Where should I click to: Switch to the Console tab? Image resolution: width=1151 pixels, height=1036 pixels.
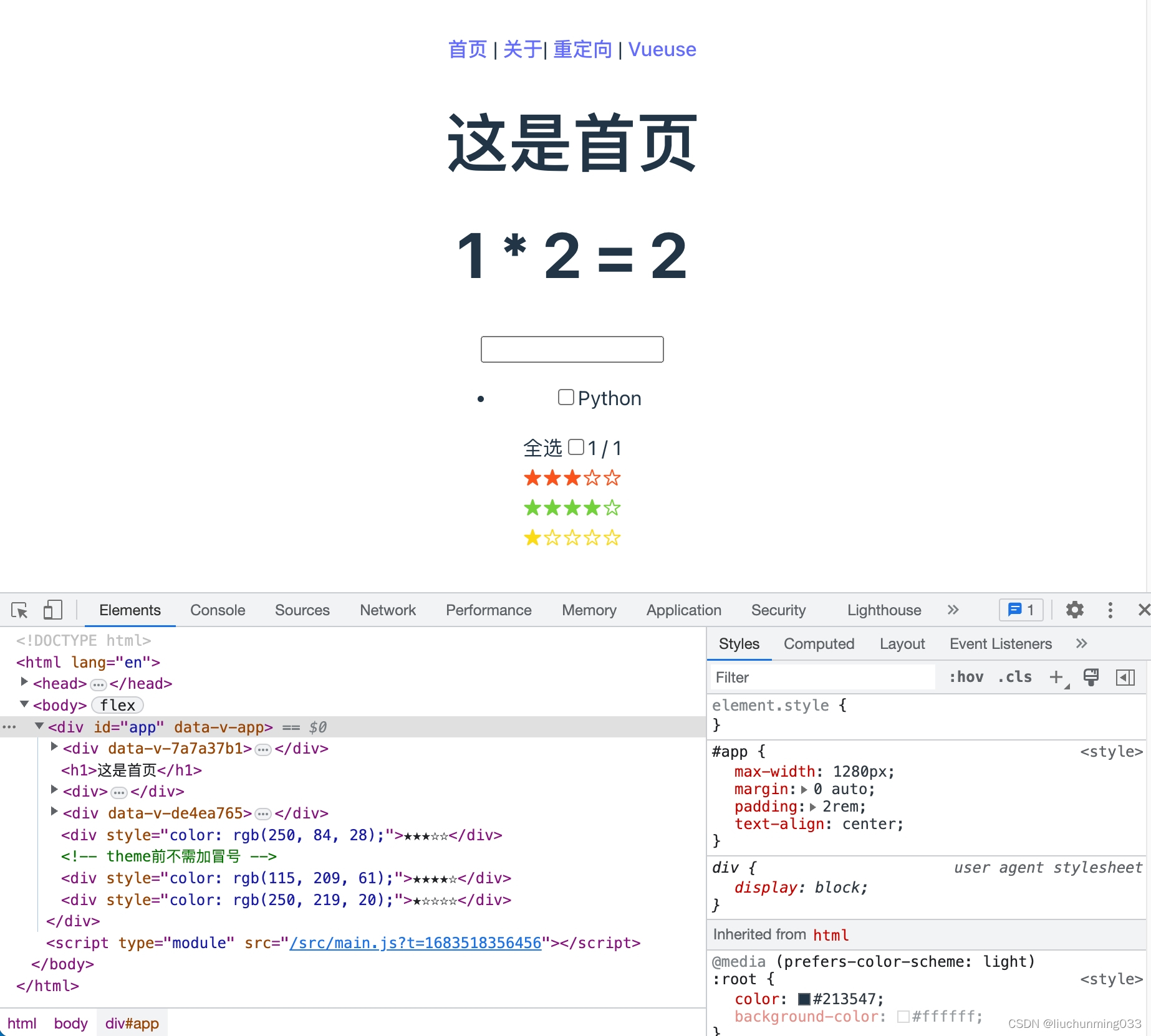click(218, 610)
